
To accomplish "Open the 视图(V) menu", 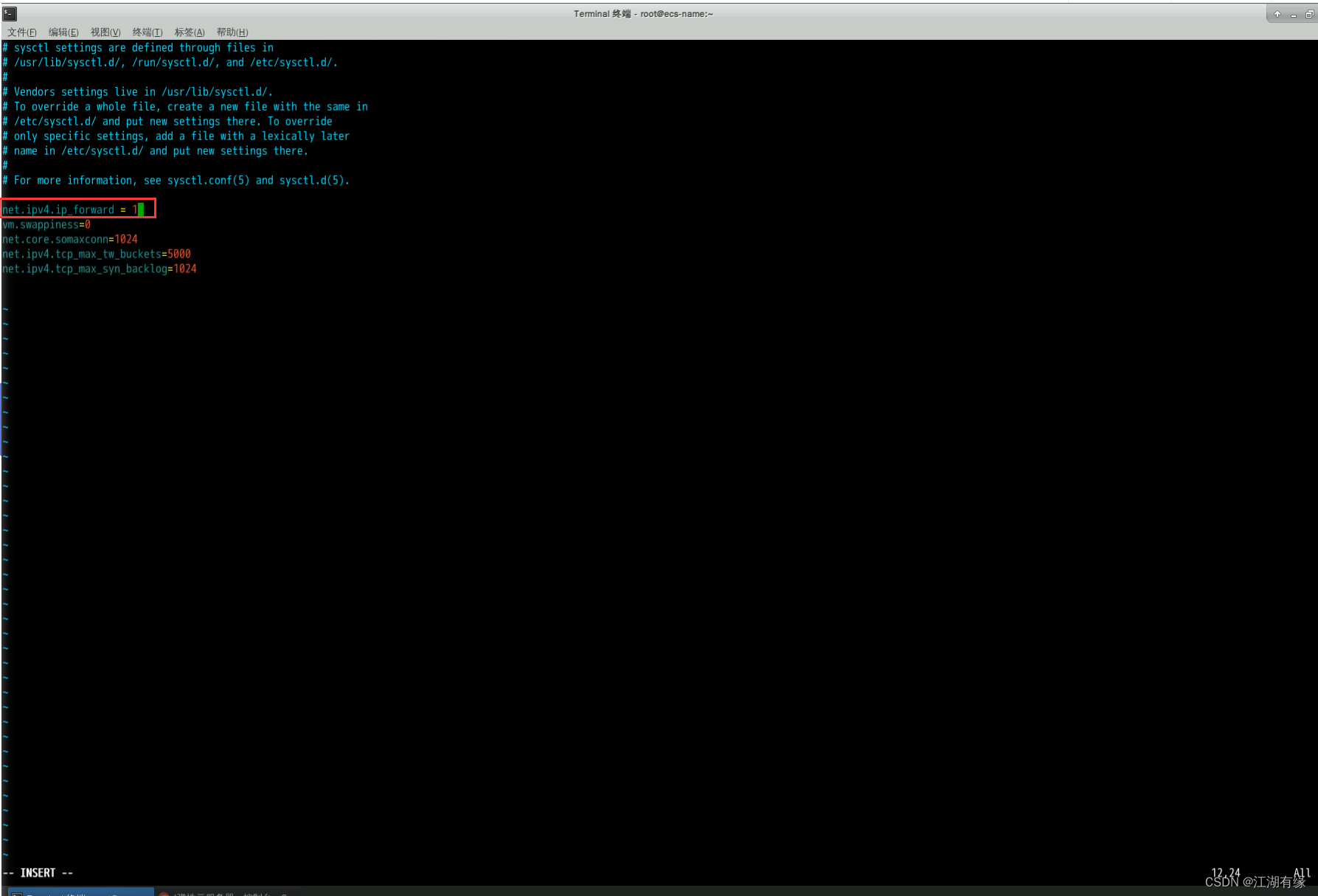I will click(x=105, y=32).
